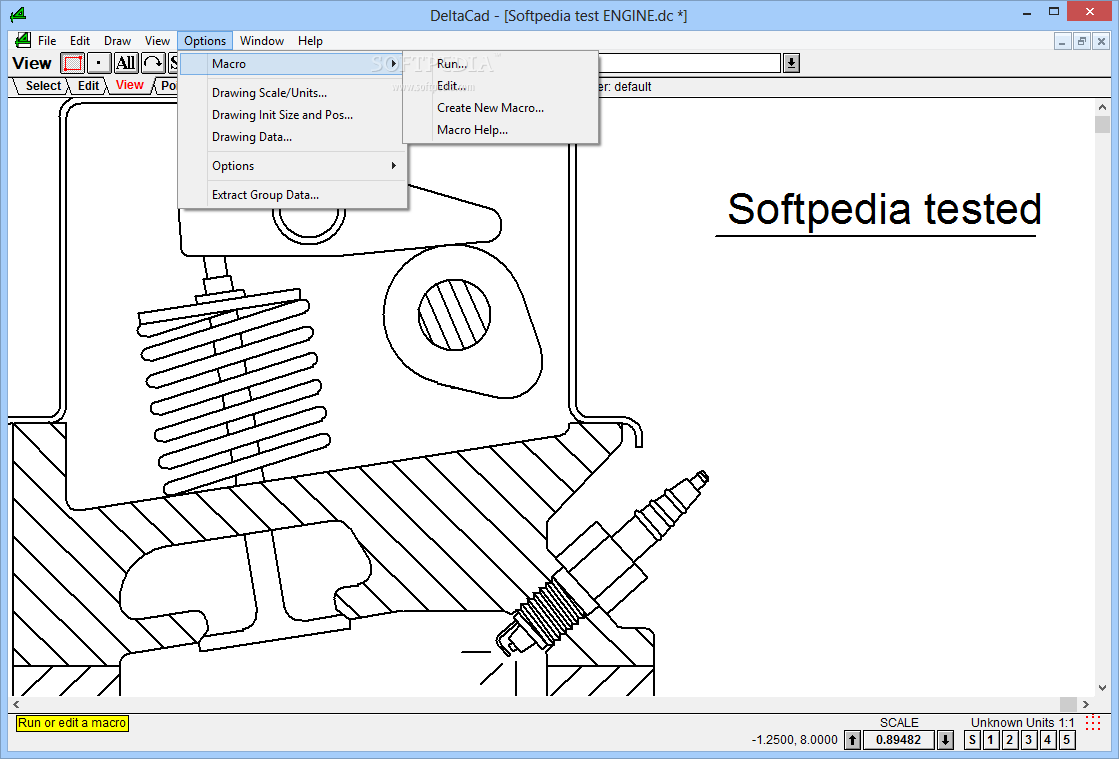Open the Help menu
Image resolution: width=1119 pixels, height=759 pixels.
[x=310, y=41]
